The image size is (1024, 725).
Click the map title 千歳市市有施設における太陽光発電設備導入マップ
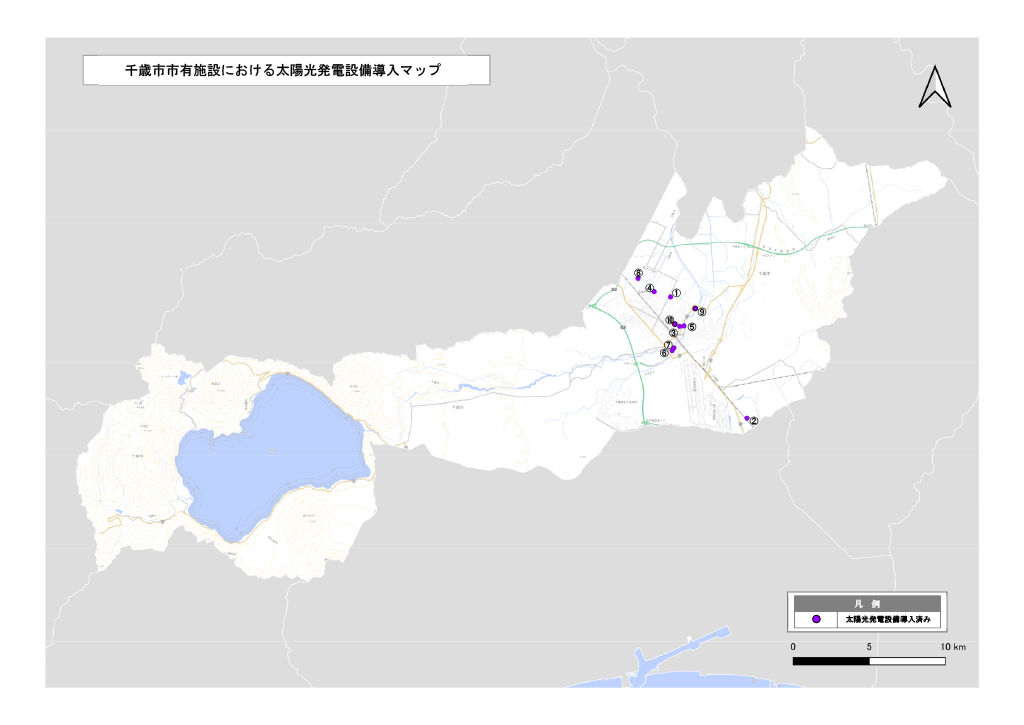pos(286,70)
